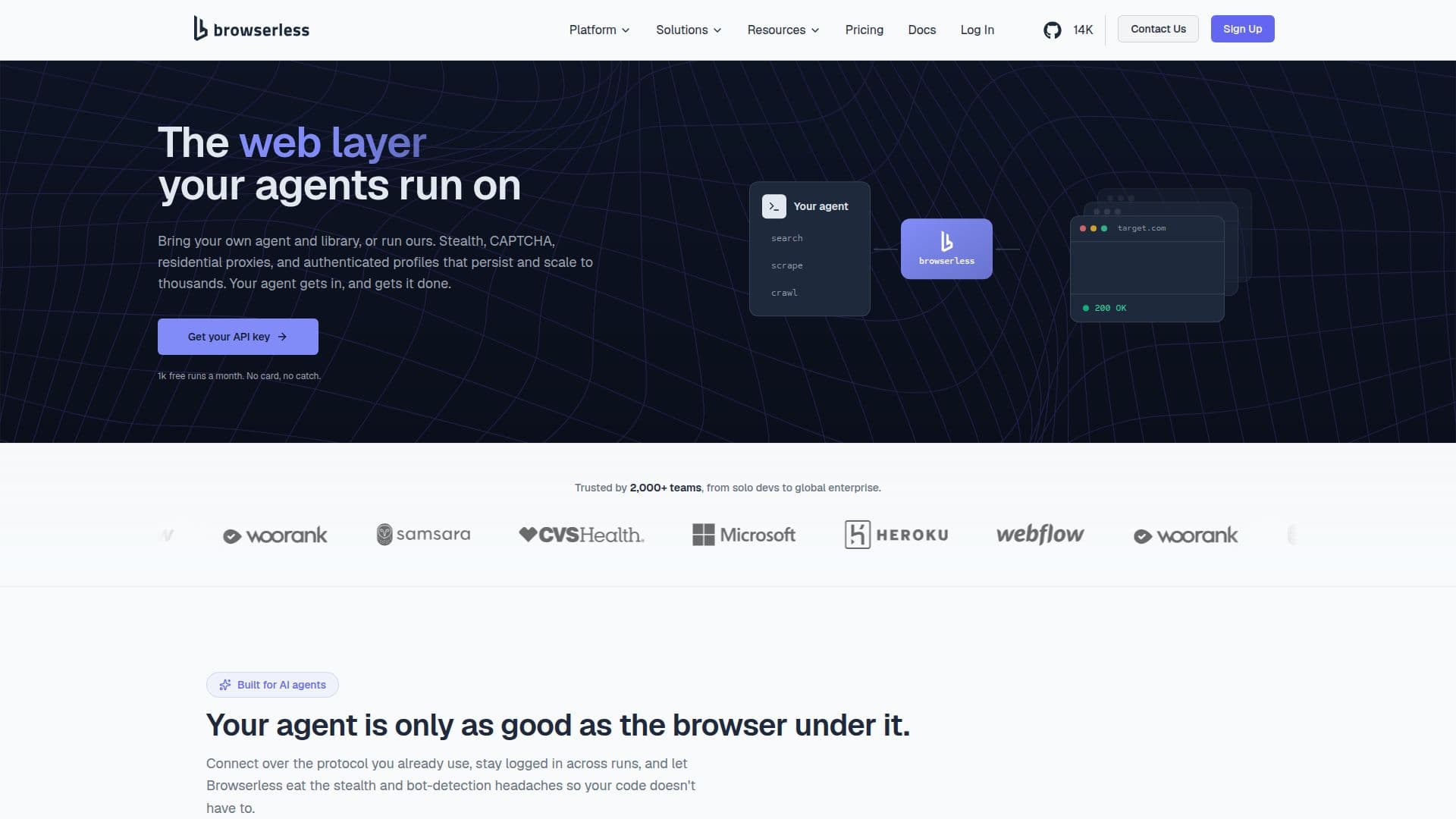The image size is (1456, 819).
Task: Click the woorank logo next to samsara
Action: (x=275, y=535)
